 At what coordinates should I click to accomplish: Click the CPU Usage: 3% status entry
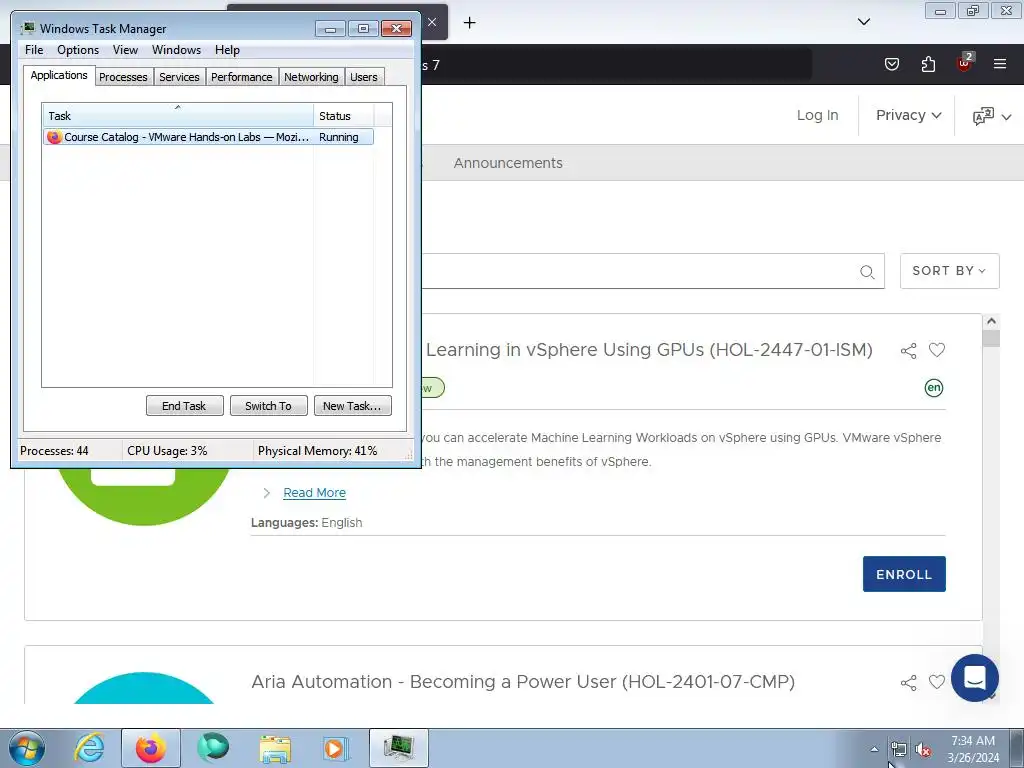[x=167, y=451]
